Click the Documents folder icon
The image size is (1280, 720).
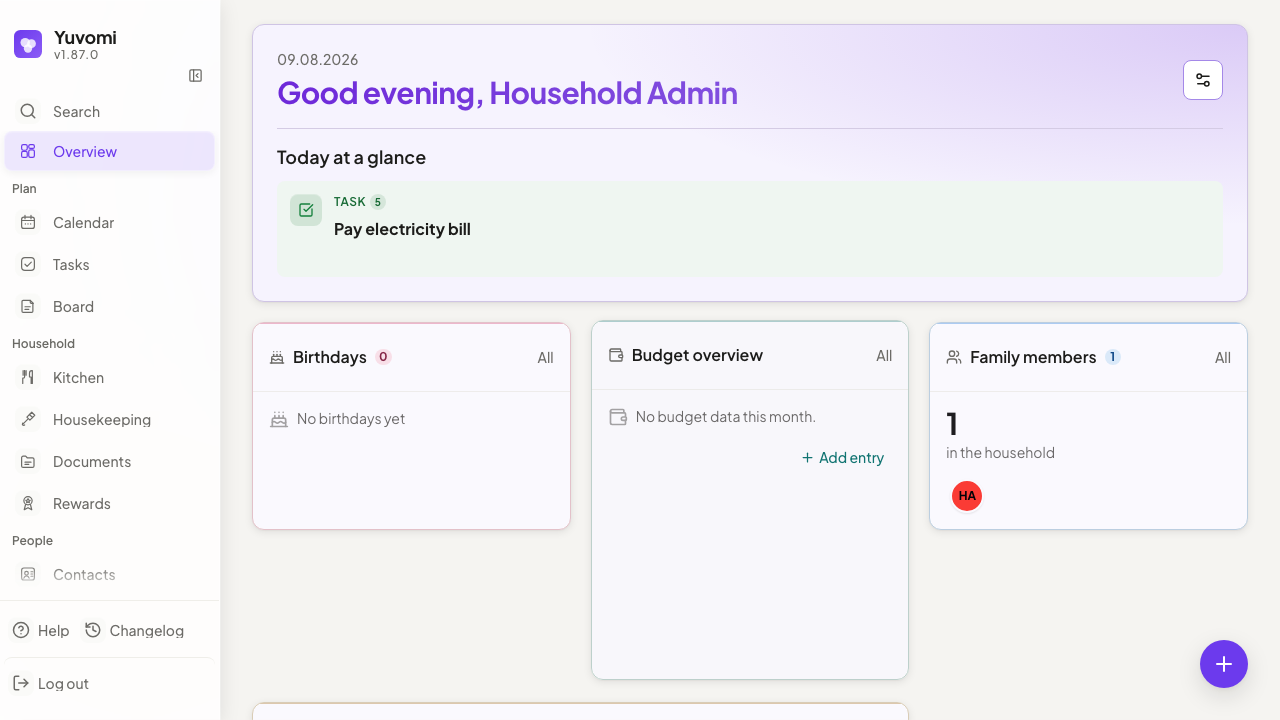point(28,462)
